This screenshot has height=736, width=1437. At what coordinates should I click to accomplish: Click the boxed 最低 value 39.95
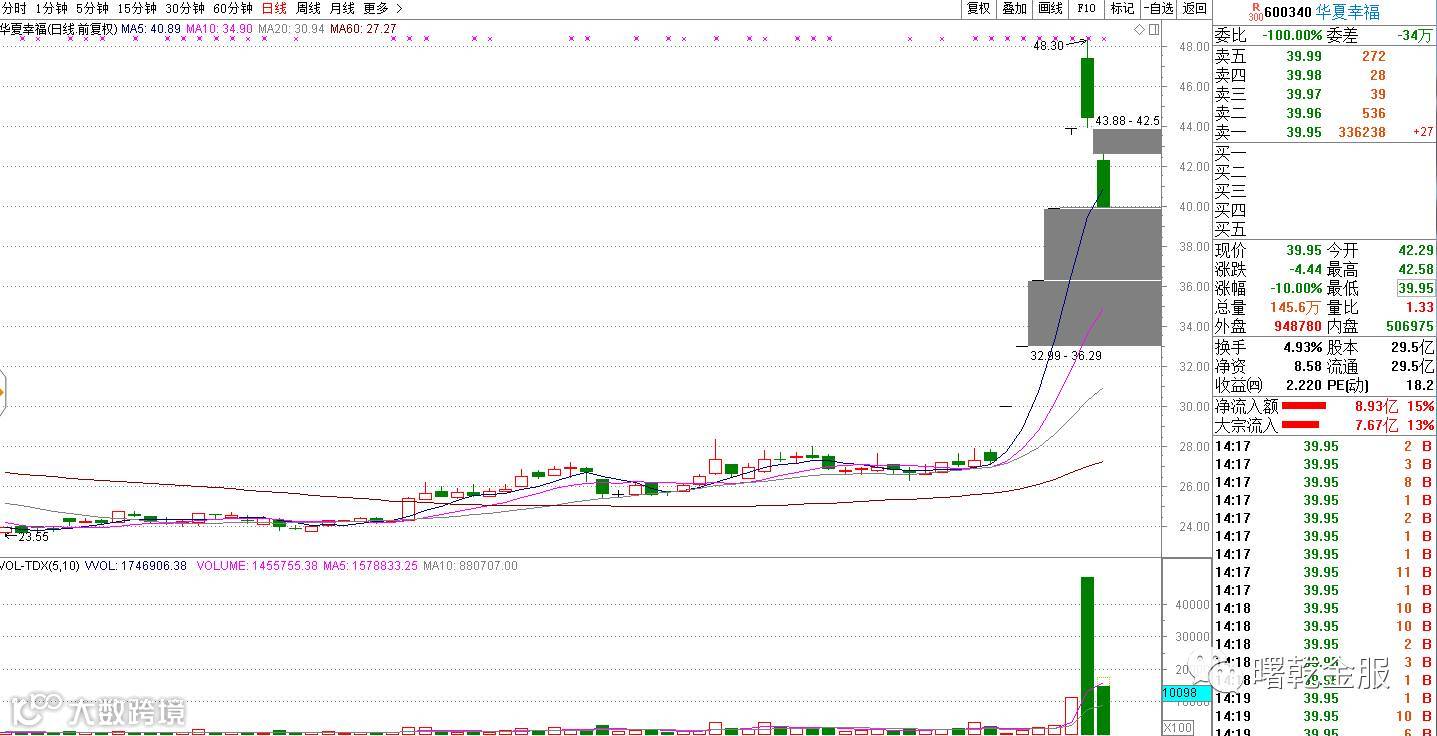click(1416, 288)
